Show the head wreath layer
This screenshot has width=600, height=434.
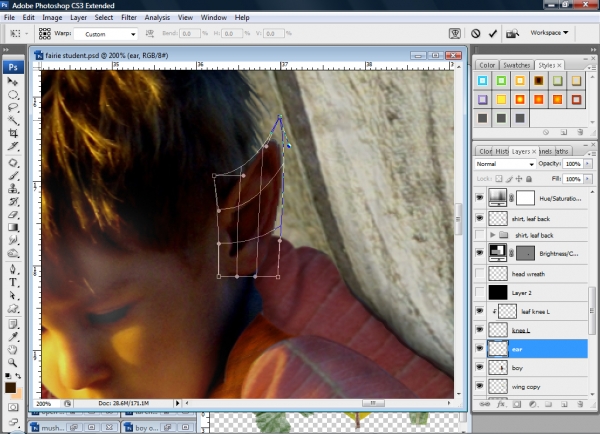[x=479, y=273]
